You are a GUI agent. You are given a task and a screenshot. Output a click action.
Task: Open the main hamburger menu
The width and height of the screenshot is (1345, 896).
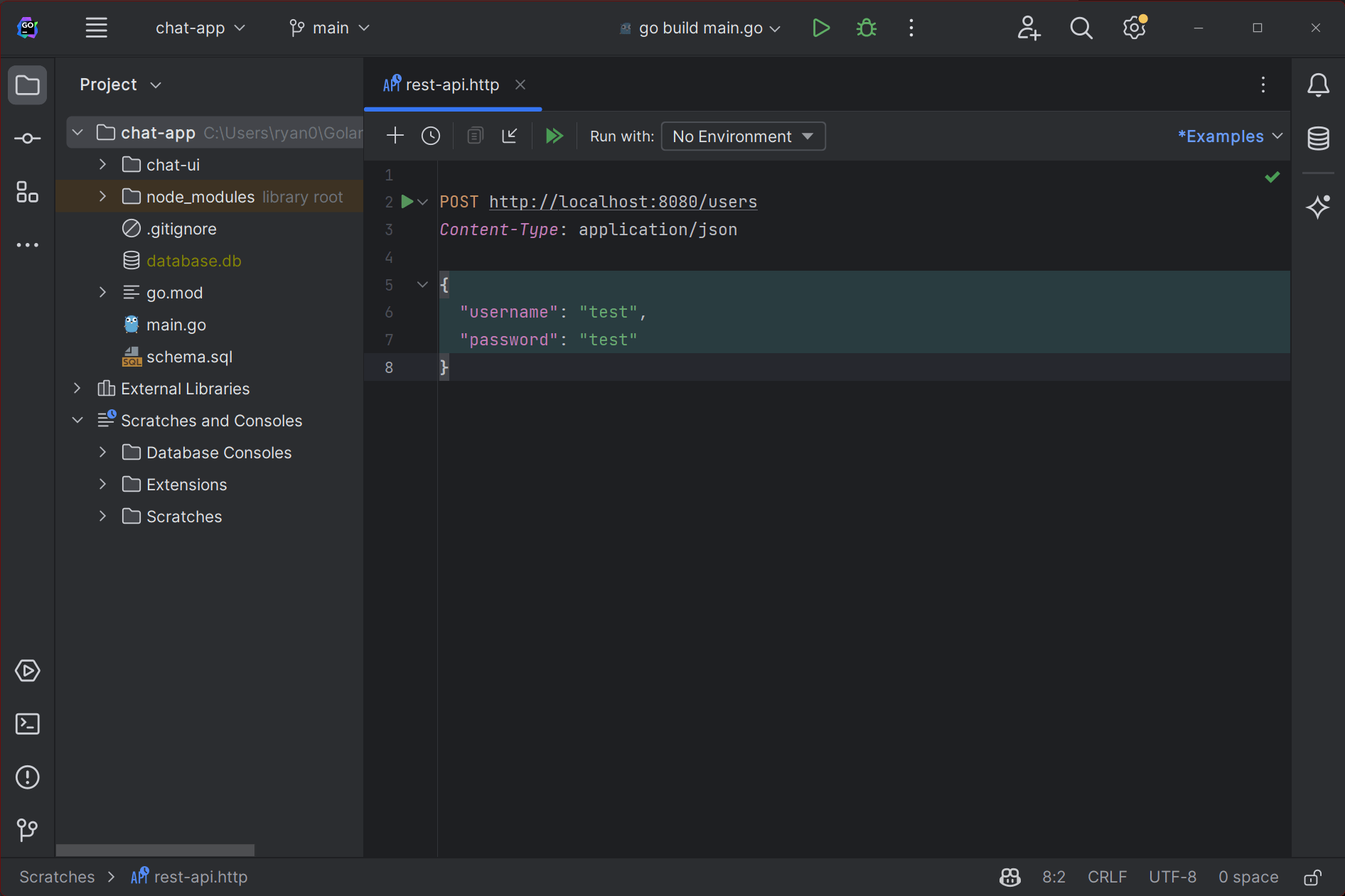[x=97, y=28]
